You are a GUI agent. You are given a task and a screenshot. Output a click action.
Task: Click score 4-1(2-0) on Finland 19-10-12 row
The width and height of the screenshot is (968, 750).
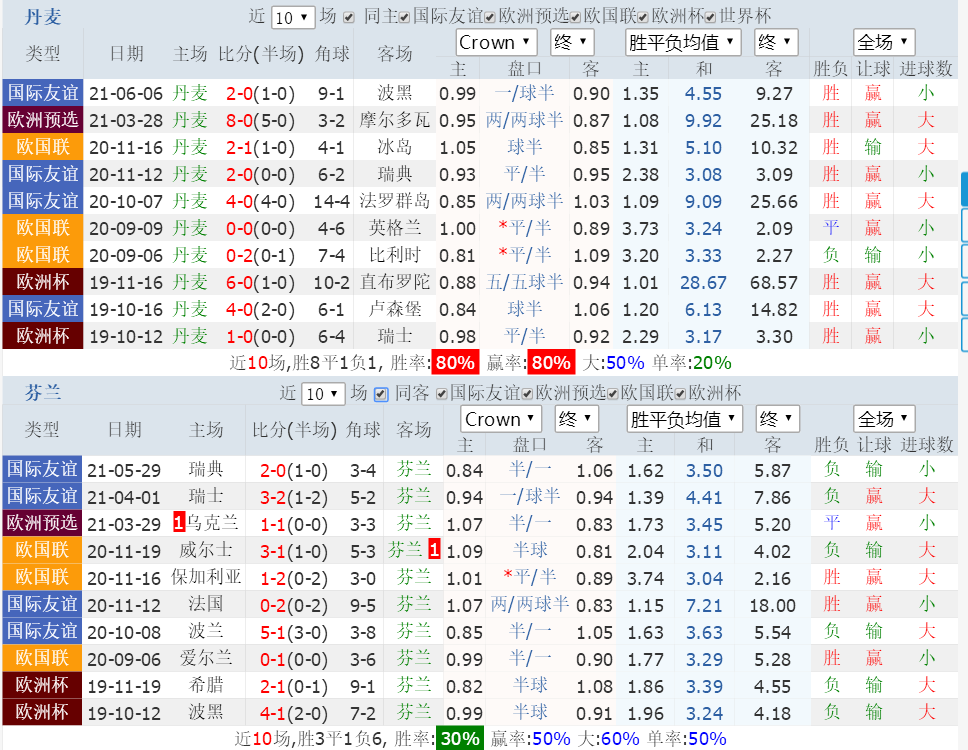[294, 714]
